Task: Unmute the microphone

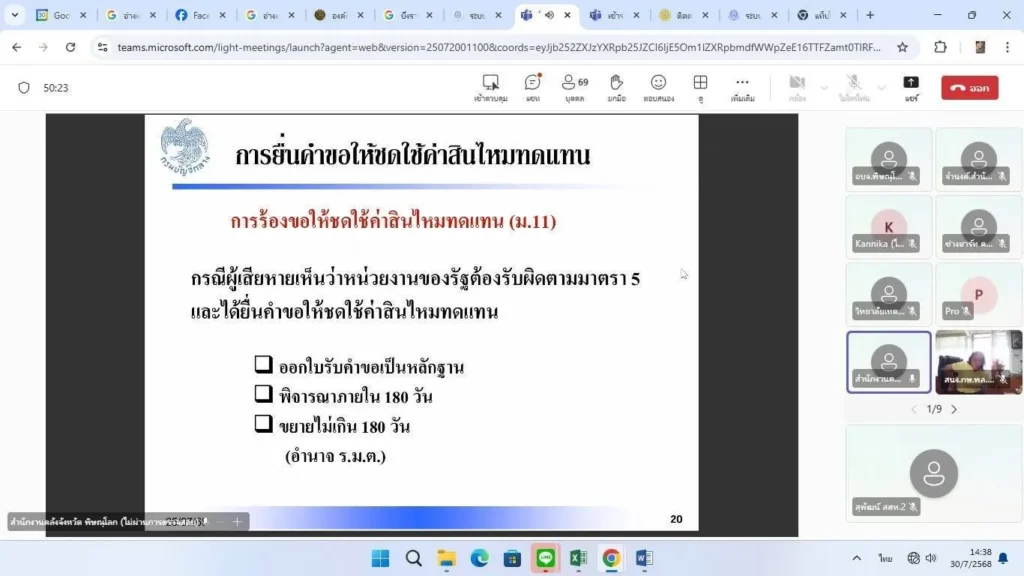Action: pyautogui.click(x=854, y=88)
